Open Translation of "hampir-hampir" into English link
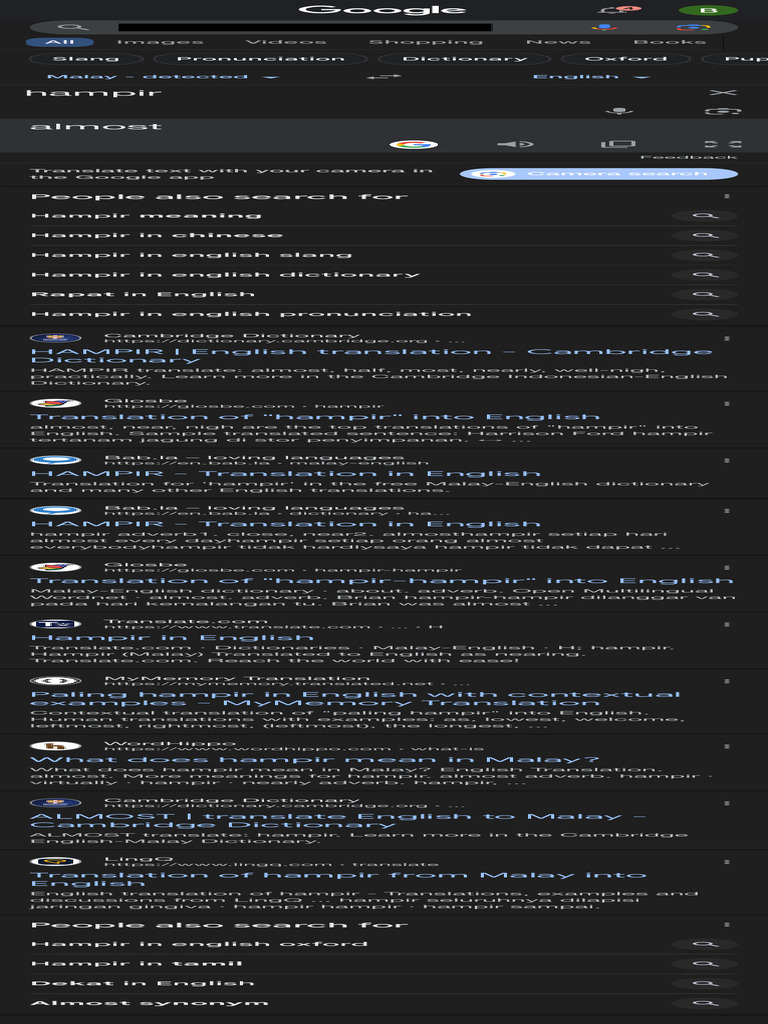This screenshot has height=1024, width=768. (381, 581)
